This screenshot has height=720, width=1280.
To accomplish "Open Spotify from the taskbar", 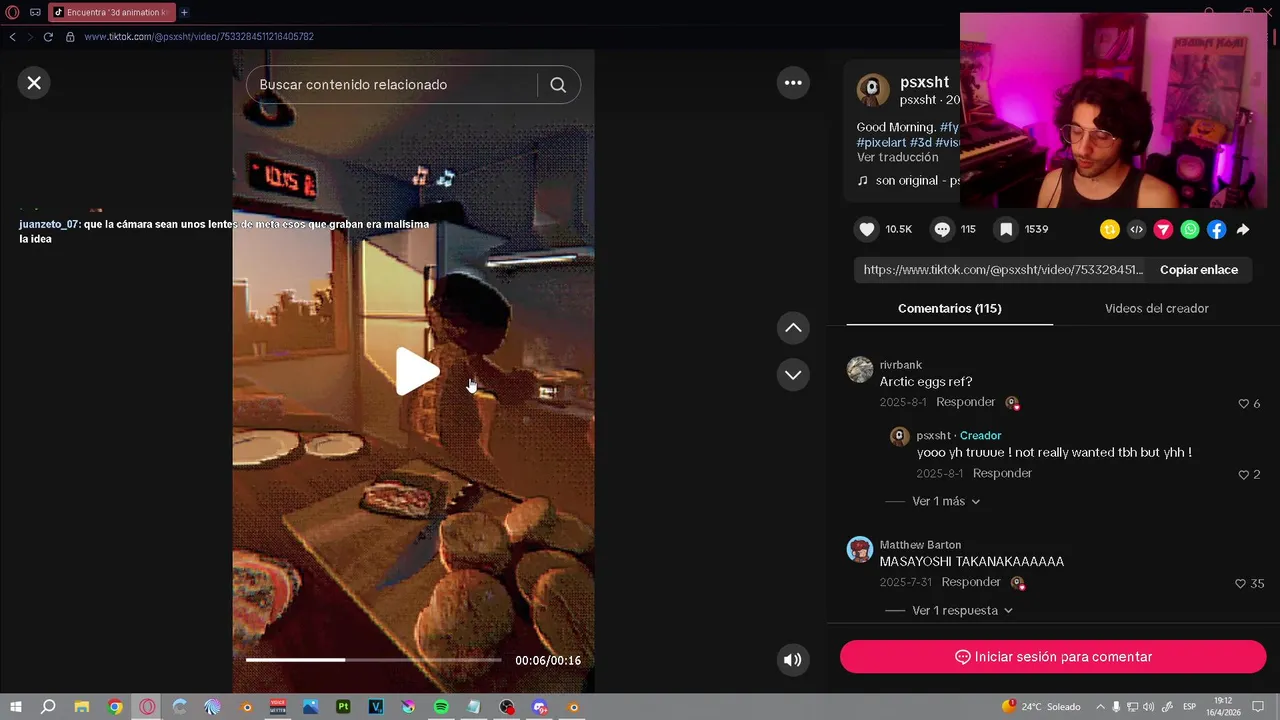I will [x=441, y=707].
